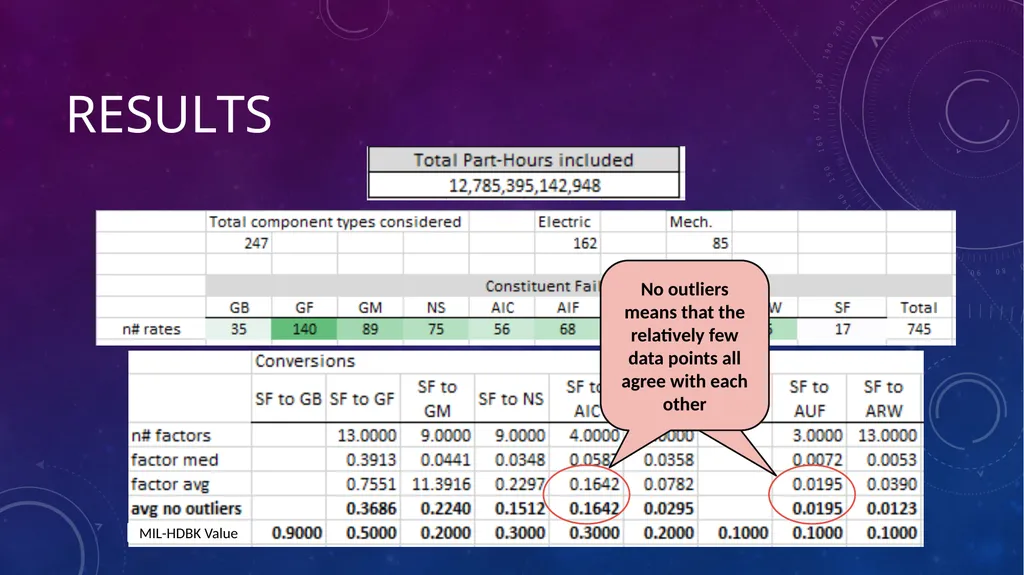Viewport: 1024px width, 575px height.
Task: Select 'Total component types considered' label
Action: (335, 222)
